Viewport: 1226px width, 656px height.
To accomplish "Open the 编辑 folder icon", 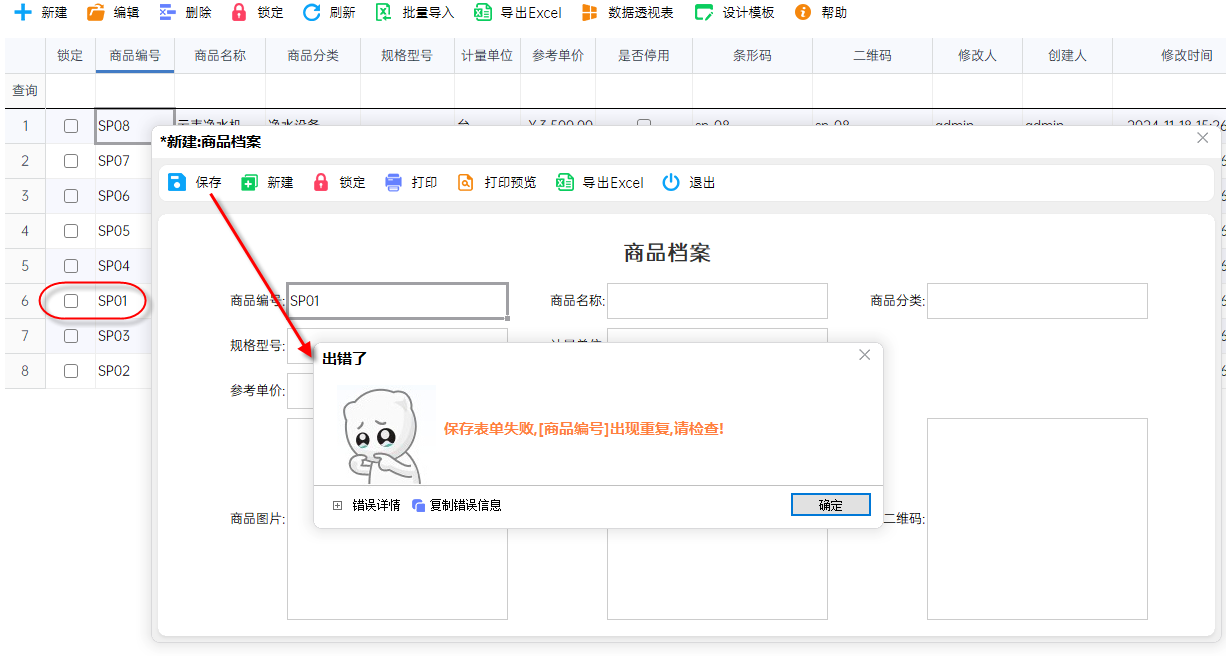I will click(x=95, y=12).
